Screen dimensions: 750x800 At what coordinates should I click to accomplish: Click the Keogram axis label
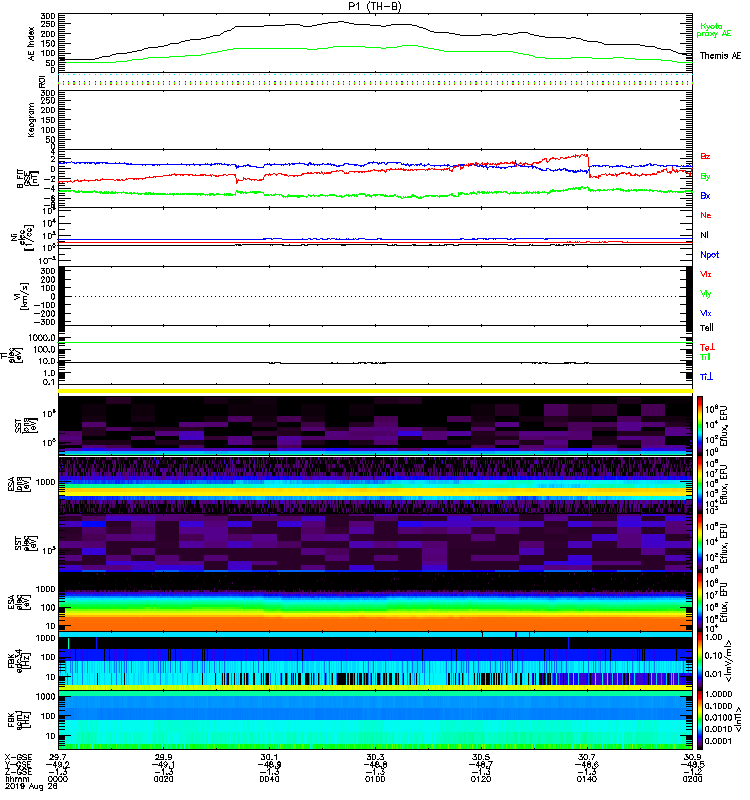click(32, 119)
